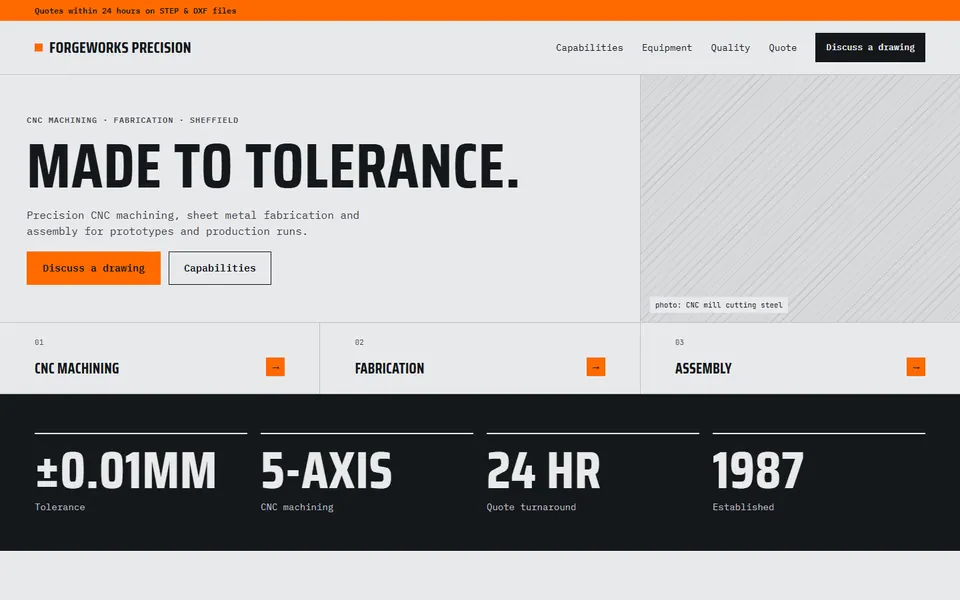960x600 pixels.
Task: Click the 'Tolerance' stat label
Action: click(x=60, y=507)
